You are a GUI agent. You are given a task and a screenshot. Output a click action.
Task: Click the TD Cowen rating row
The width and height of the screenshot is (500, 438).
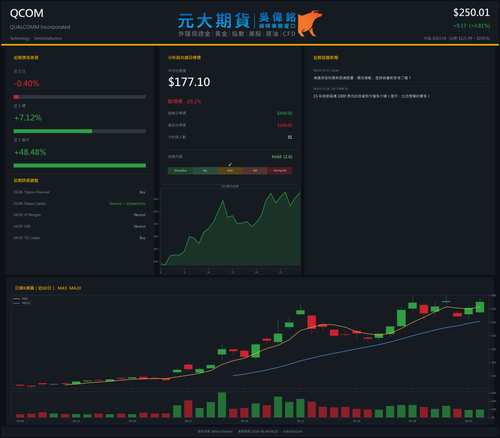[x=80, y=238]
